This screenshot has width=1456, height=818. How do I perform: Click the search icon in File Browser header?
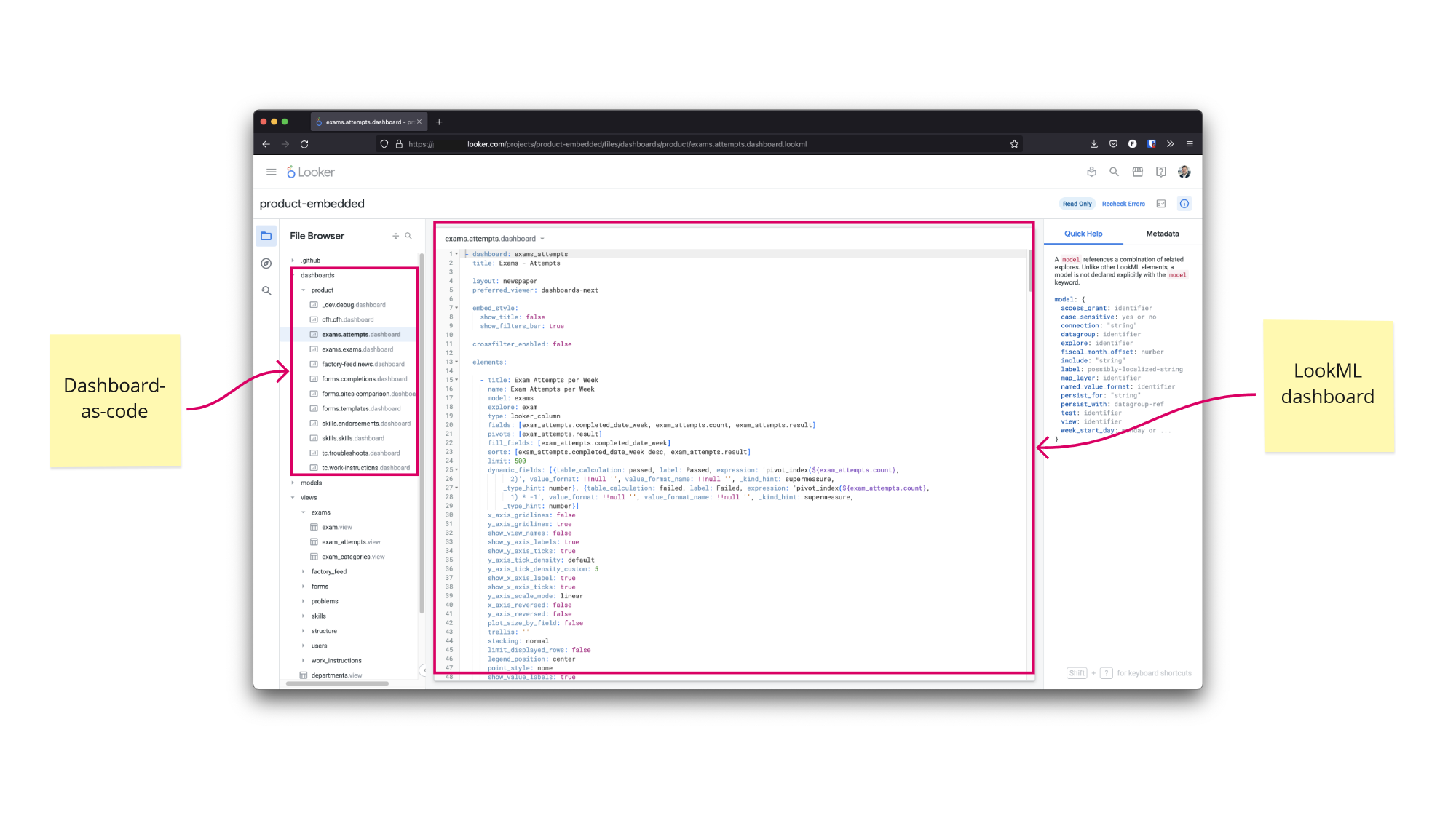(x=408, y=236)
